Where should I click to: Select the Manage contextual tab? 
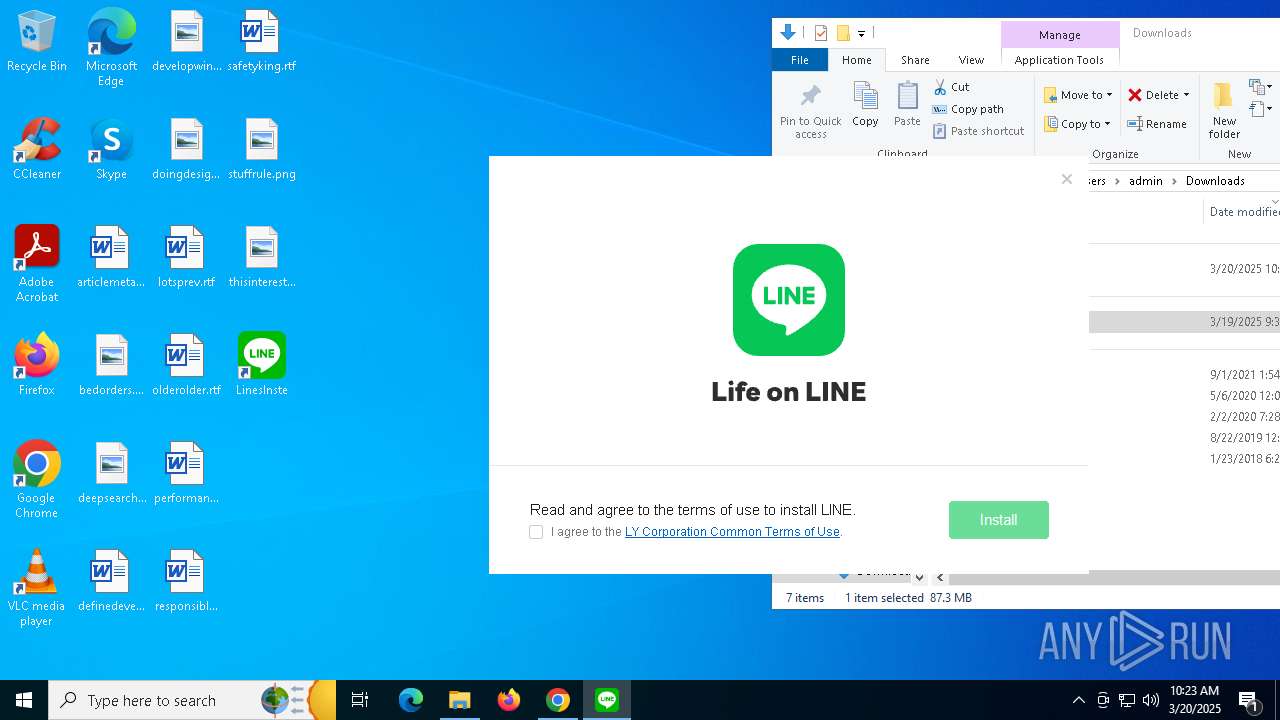1059,34
